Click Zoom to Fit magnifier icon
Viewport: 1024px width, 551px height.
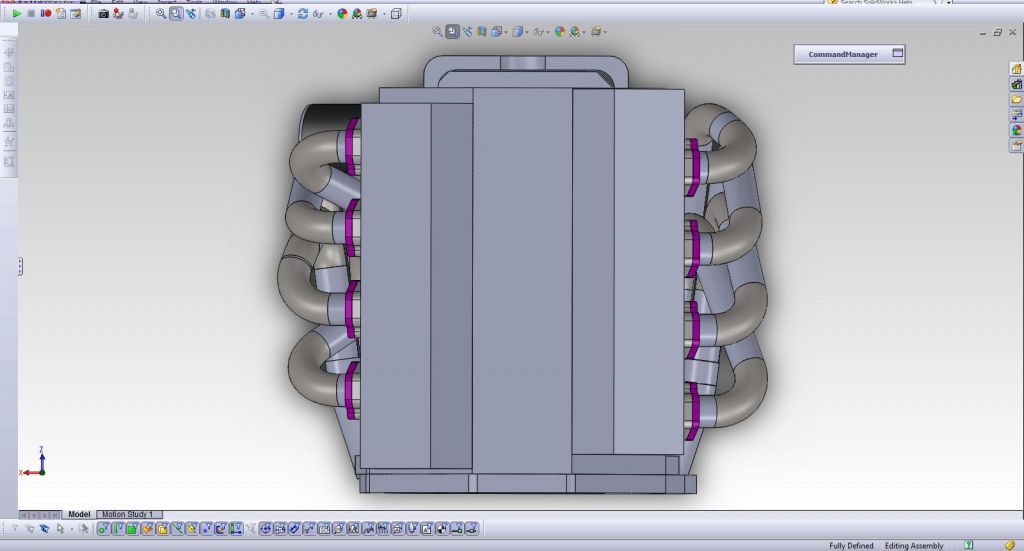(160, 14)
